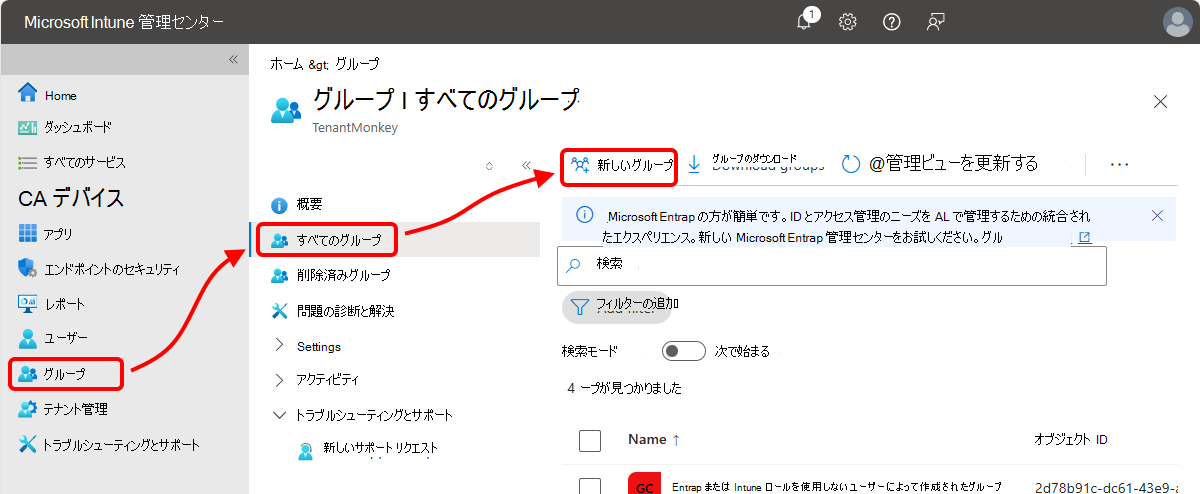This screenshot has height=494, width=1200.
Task: Select 削除済みグループ in groups menu
Action: tap(331, 275)
